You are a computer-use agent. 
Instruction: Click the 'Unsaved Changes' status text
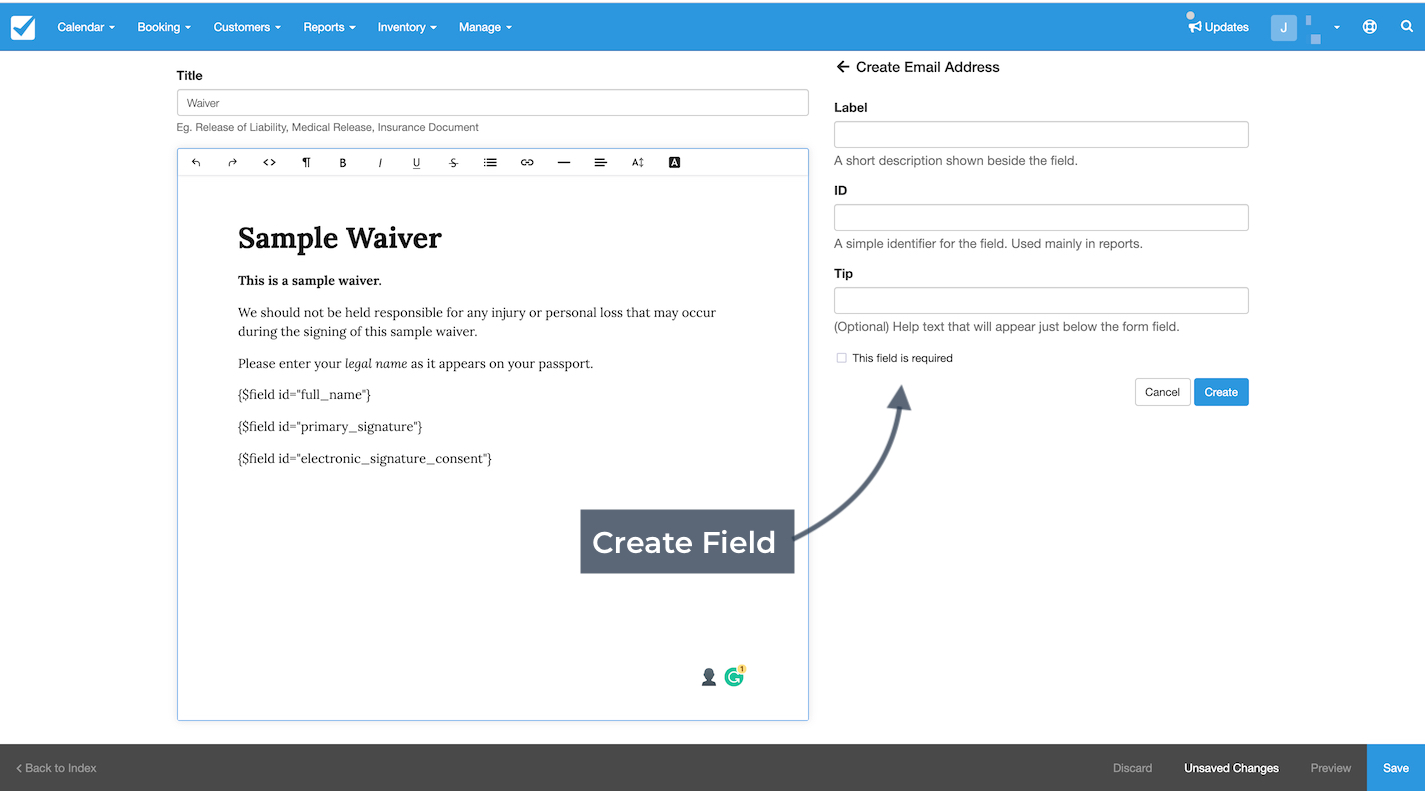(1231, 768)
